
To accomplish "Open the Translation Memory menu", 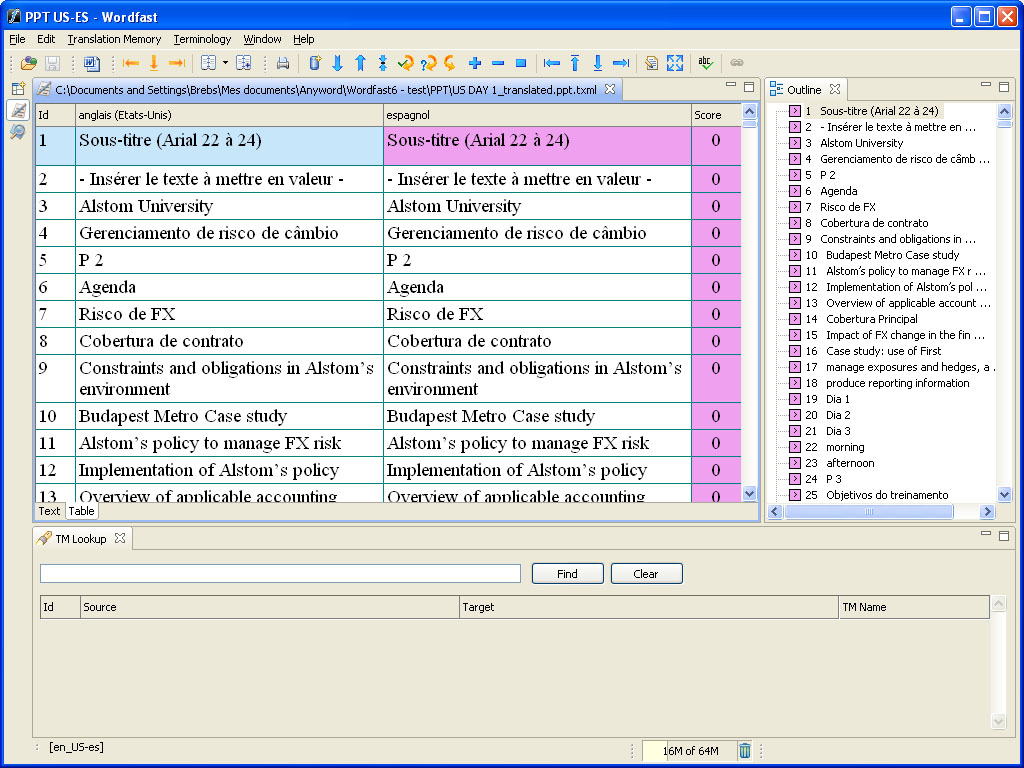I will 114,39.
